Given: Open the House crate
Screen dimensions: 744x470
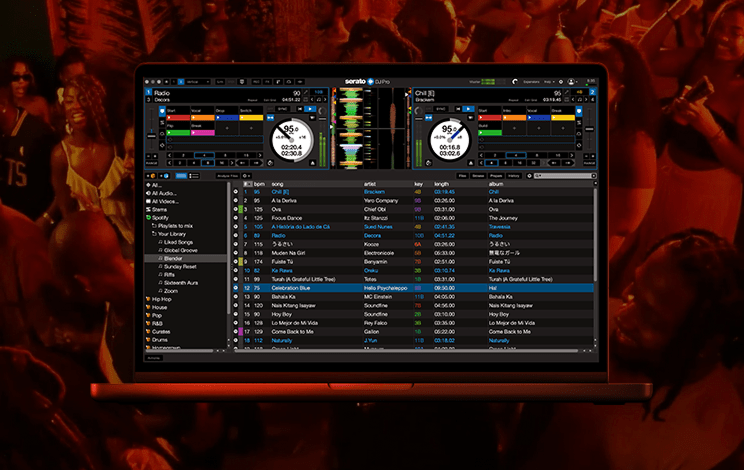Looking at the screenshot, I should pos(159,307).
